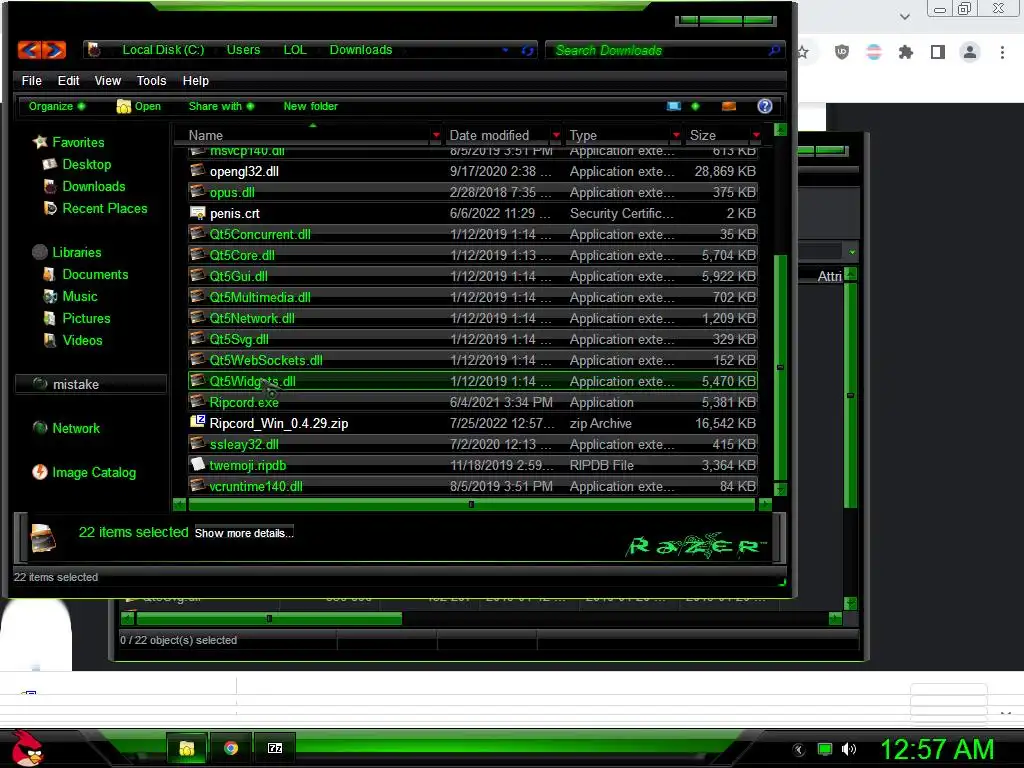The image size is (1024, 768).
Task: Go back with the orange left arrow
Action: (29, 50)
